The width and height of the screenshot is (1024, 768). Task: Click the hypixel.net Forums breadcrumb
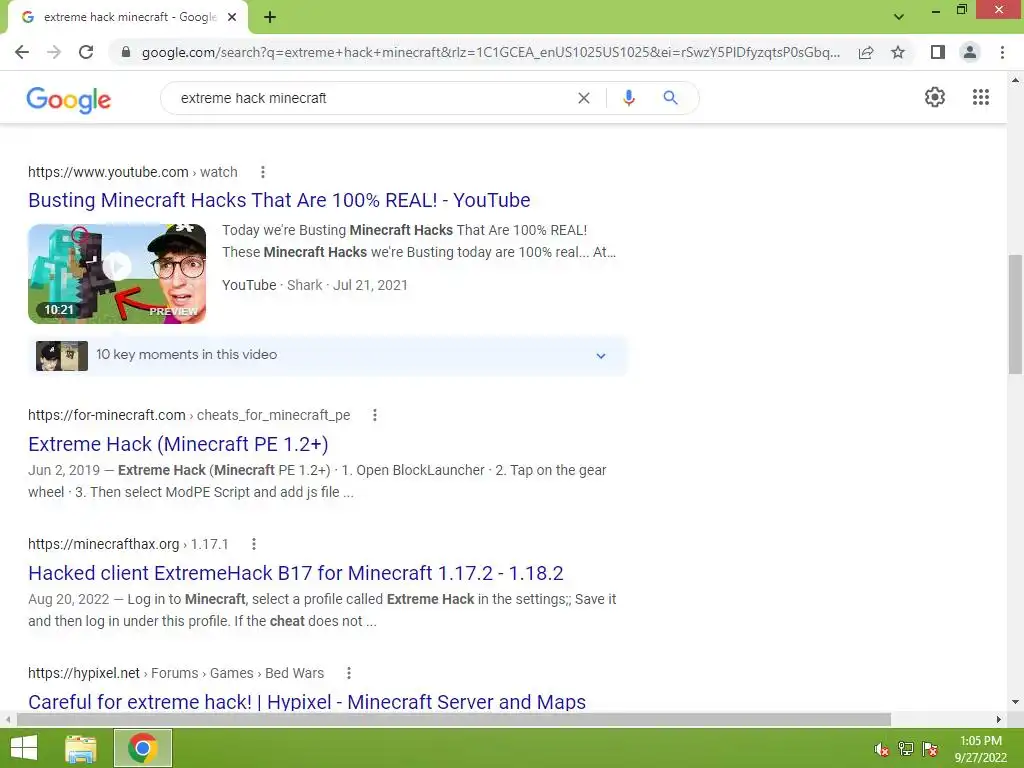click(176, 673)
